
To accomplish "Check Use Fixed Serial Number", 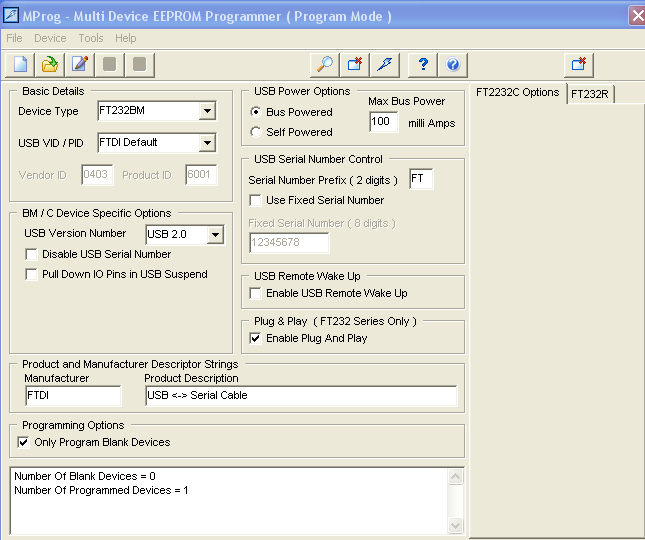I will click(x=255, y=200).
